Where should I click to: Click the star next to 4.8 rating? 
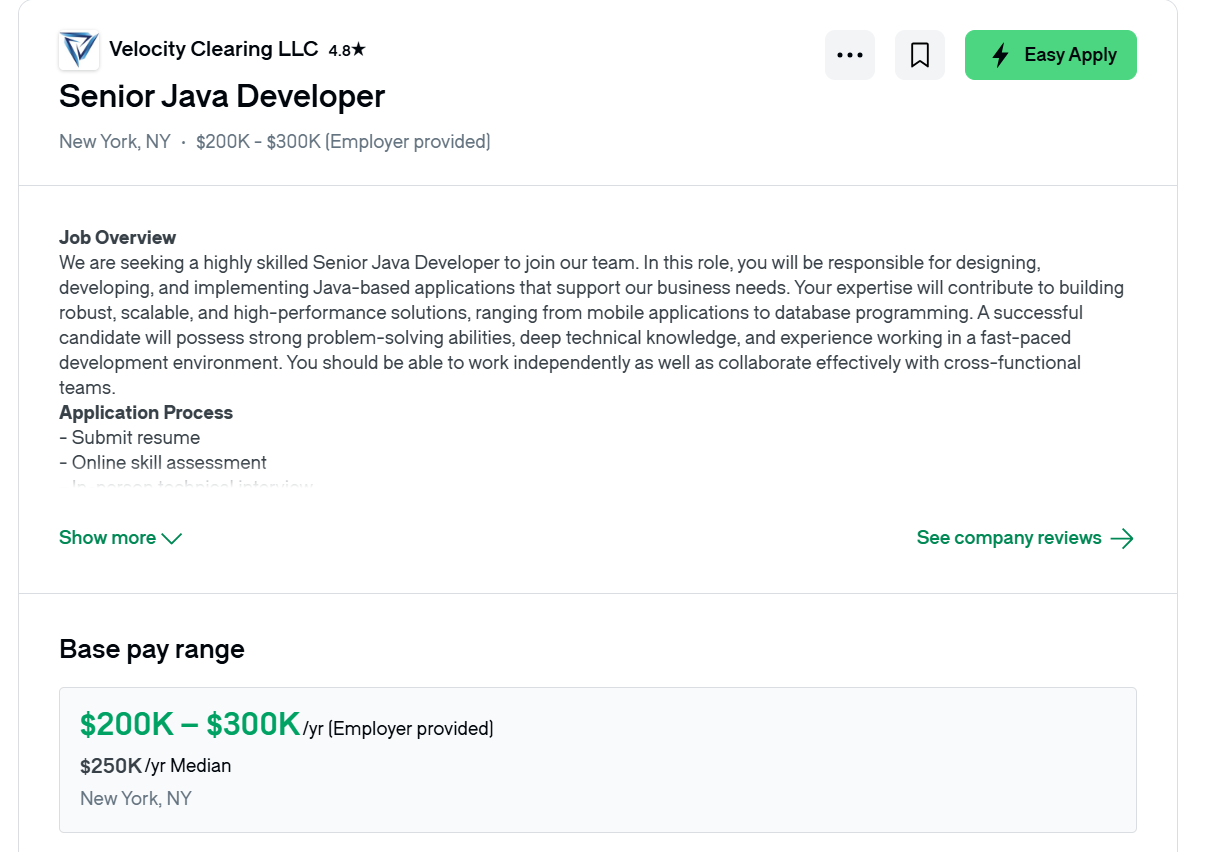pos(359,49)
